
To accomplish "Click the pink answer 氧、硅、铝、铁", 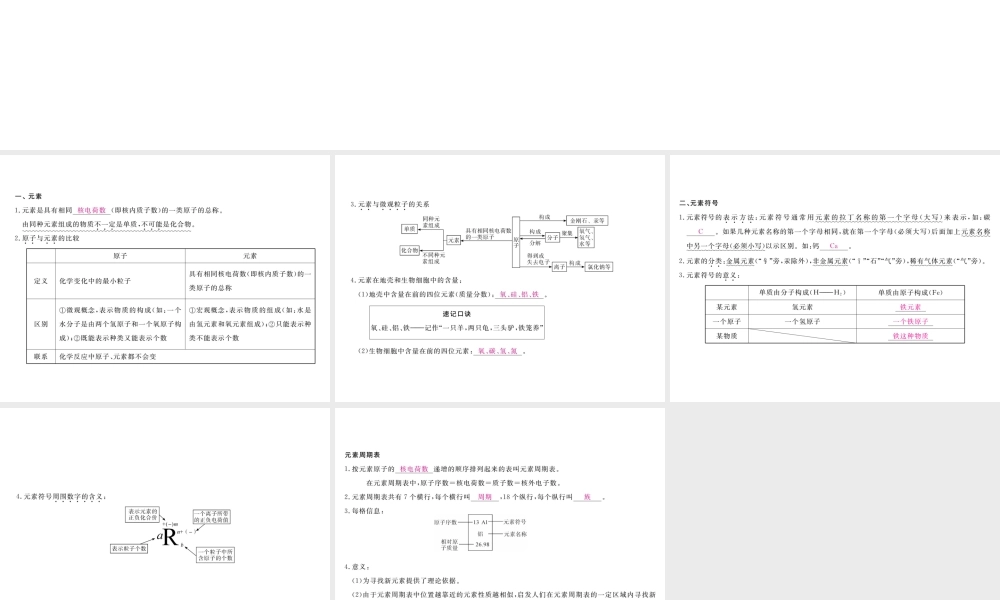I will pyautogui.click(x=519, y=295).
